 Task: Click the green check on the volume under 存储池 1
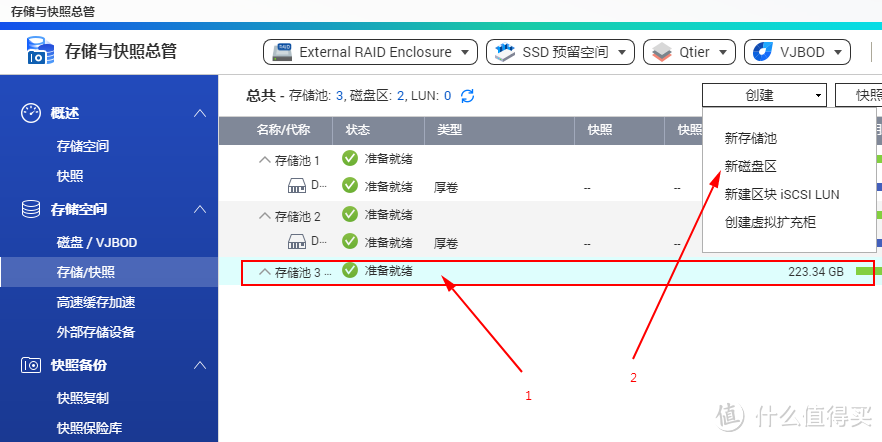(350, 185)
